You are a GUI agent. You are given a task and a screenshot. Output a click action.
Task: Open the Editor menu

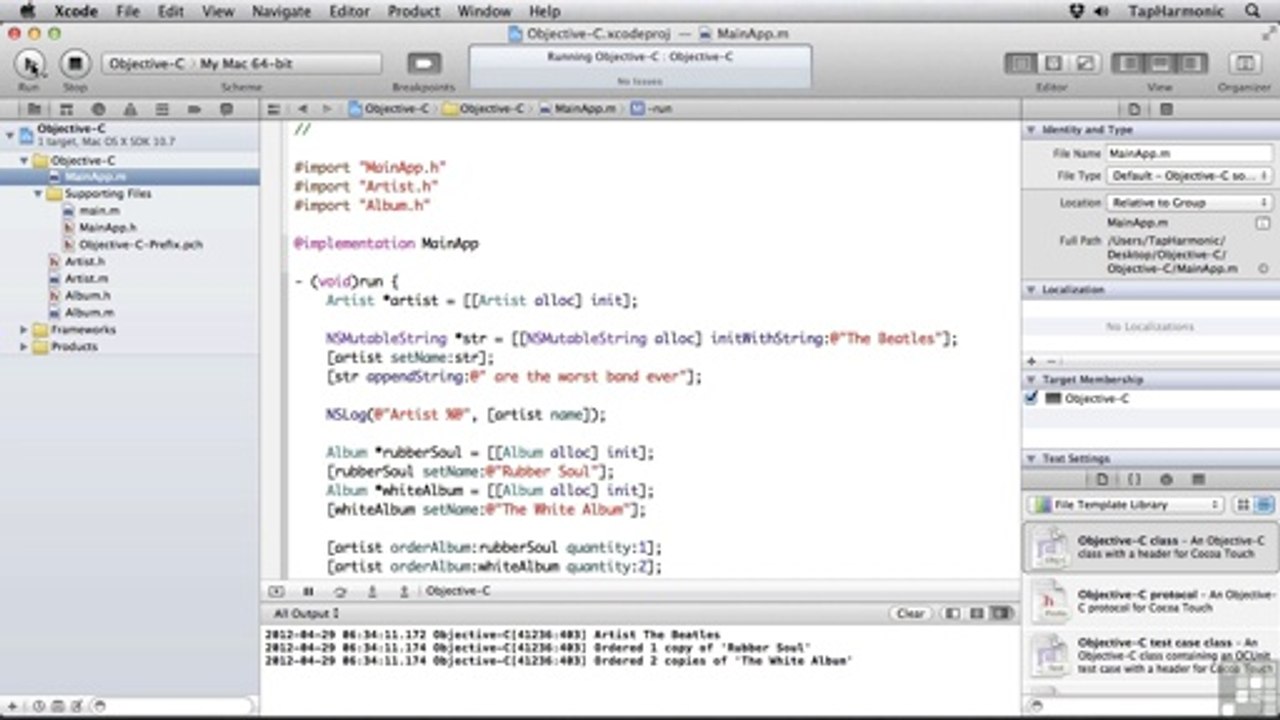click(x=350, y=11)
